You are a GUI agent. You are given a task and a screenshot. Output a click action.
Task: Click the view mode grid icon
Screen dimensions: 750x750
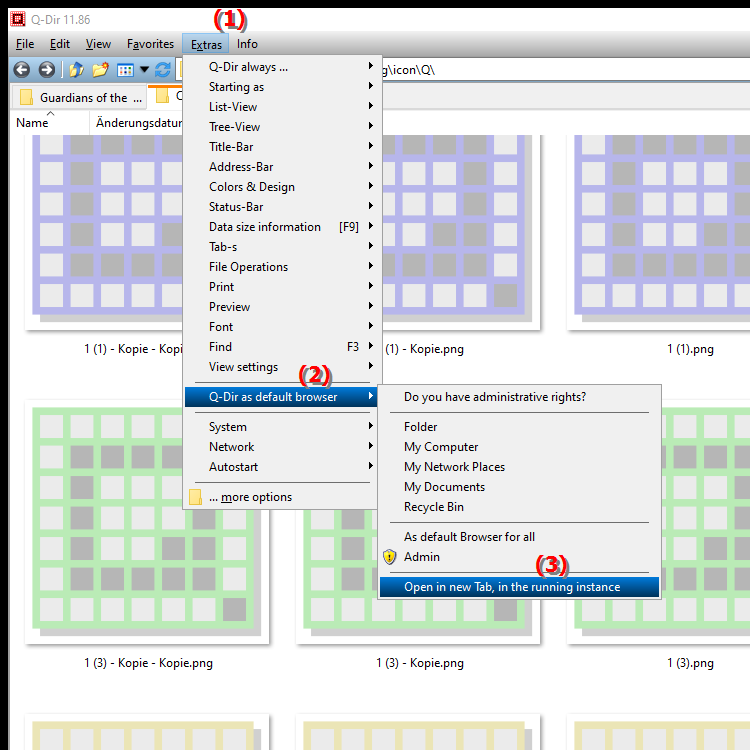(125, 70)
